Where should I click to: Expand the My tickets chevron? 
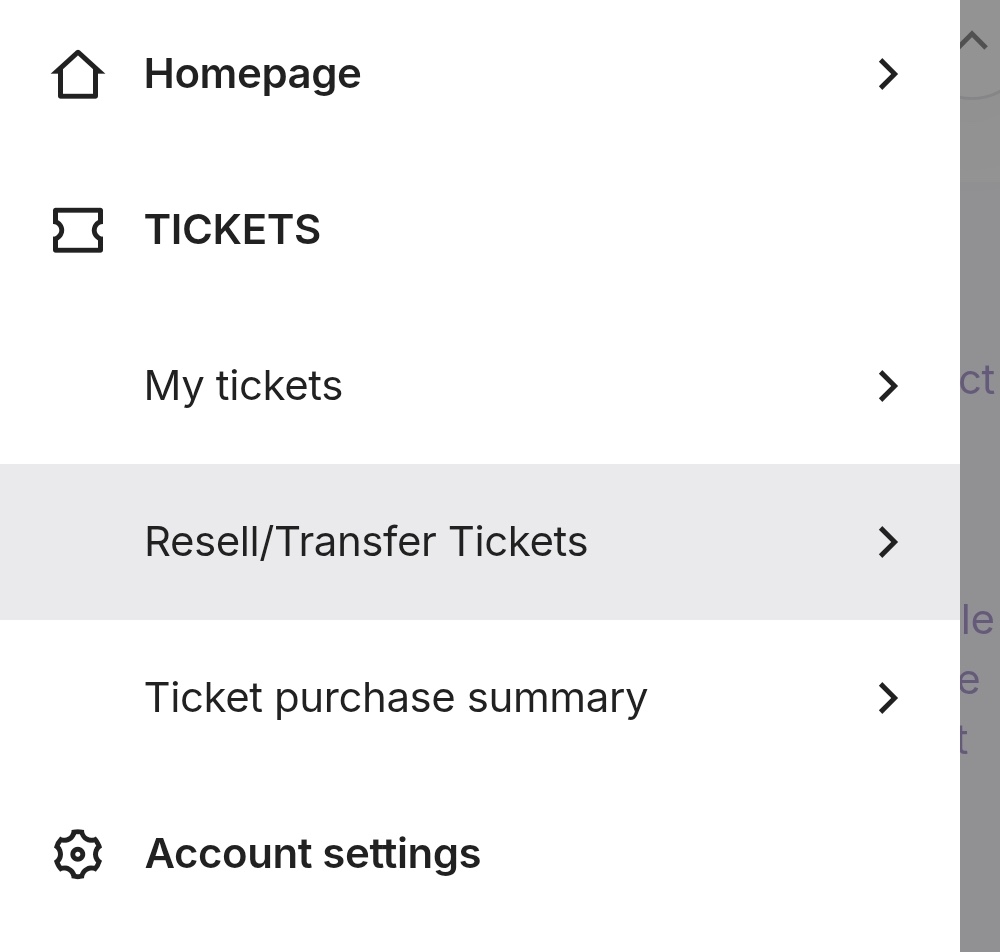(x=887, y=386)
